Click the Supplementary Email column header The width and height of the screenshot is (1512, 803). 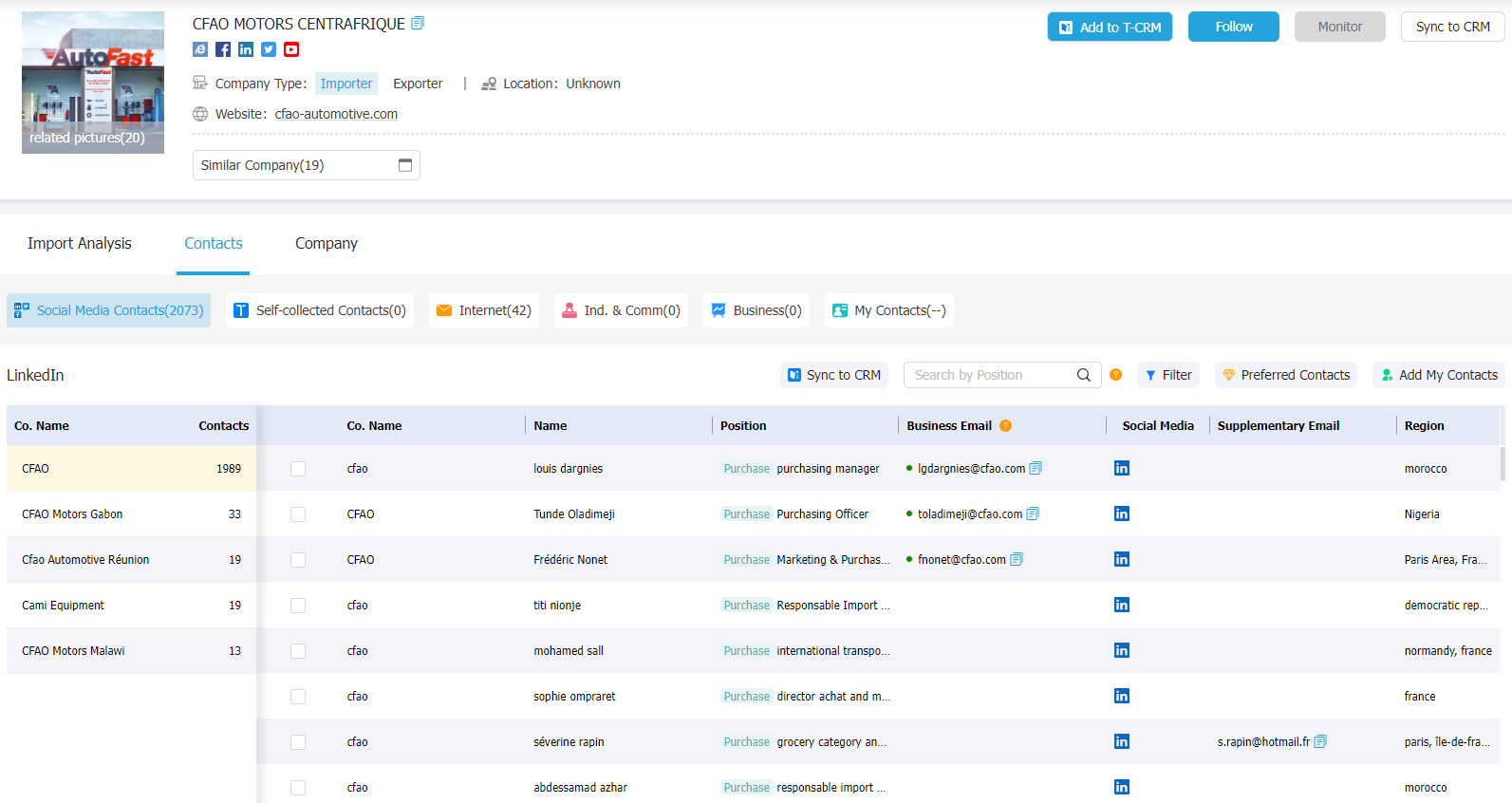[1279, 426]
